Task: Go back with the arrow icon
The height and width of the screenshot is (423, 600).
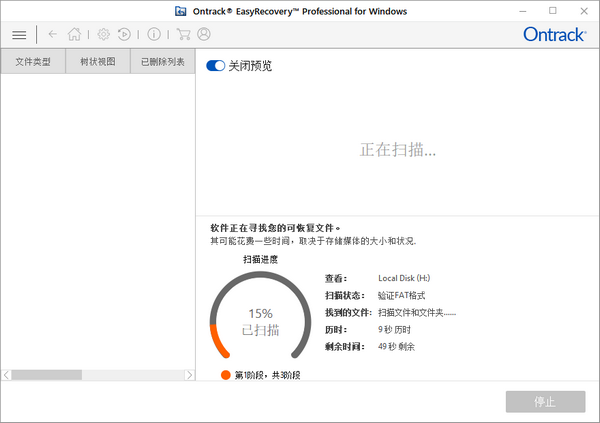Action: (x=52, y=34)
